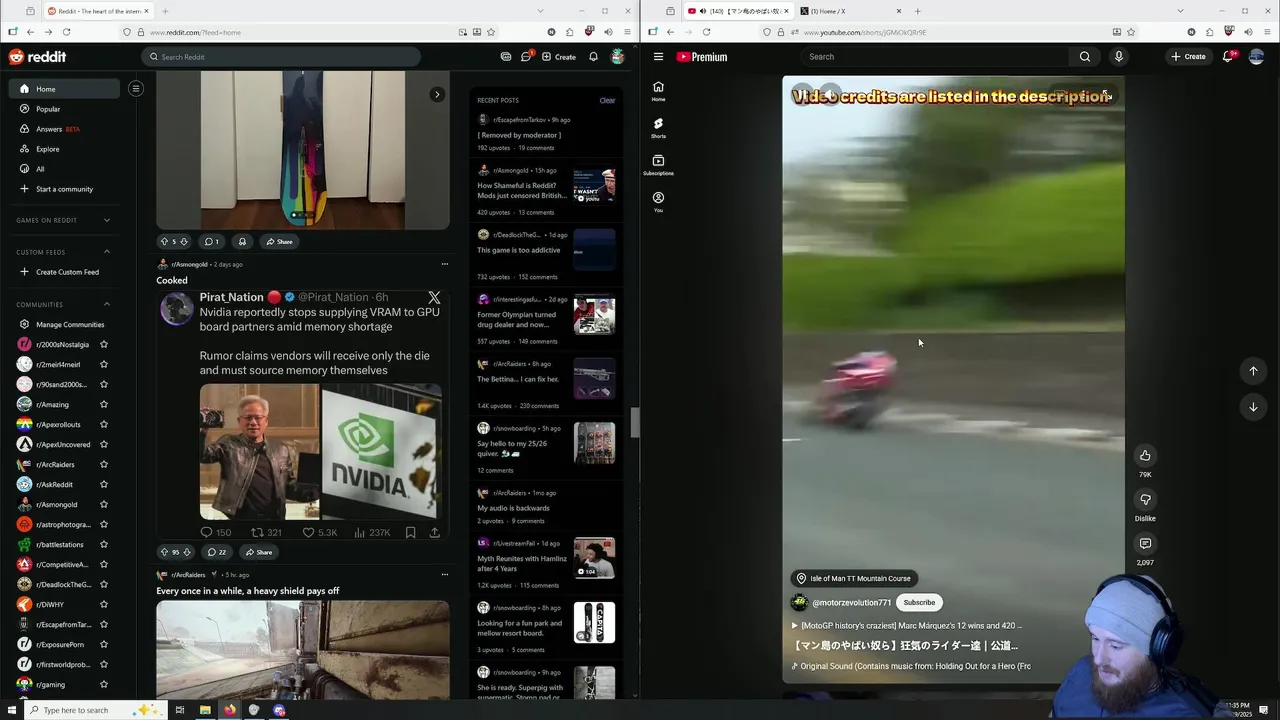This screenshot has height=720, width=1280.
Task: Click YouTube search magnifier button
Action: coord(1085,57)
